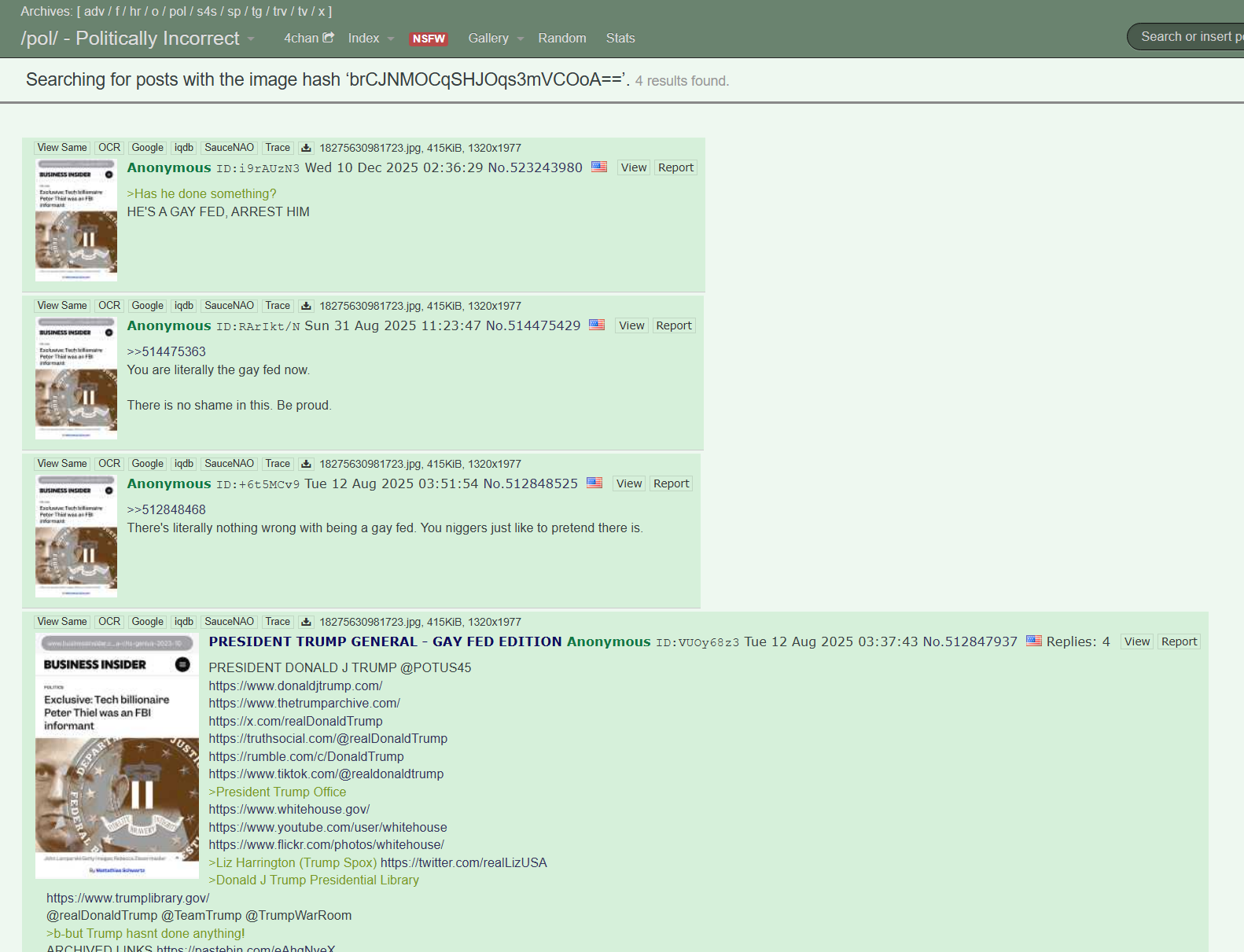Report post No.514475429
Viewport: 1244px width, 952px height.
[x=674, y=325]
